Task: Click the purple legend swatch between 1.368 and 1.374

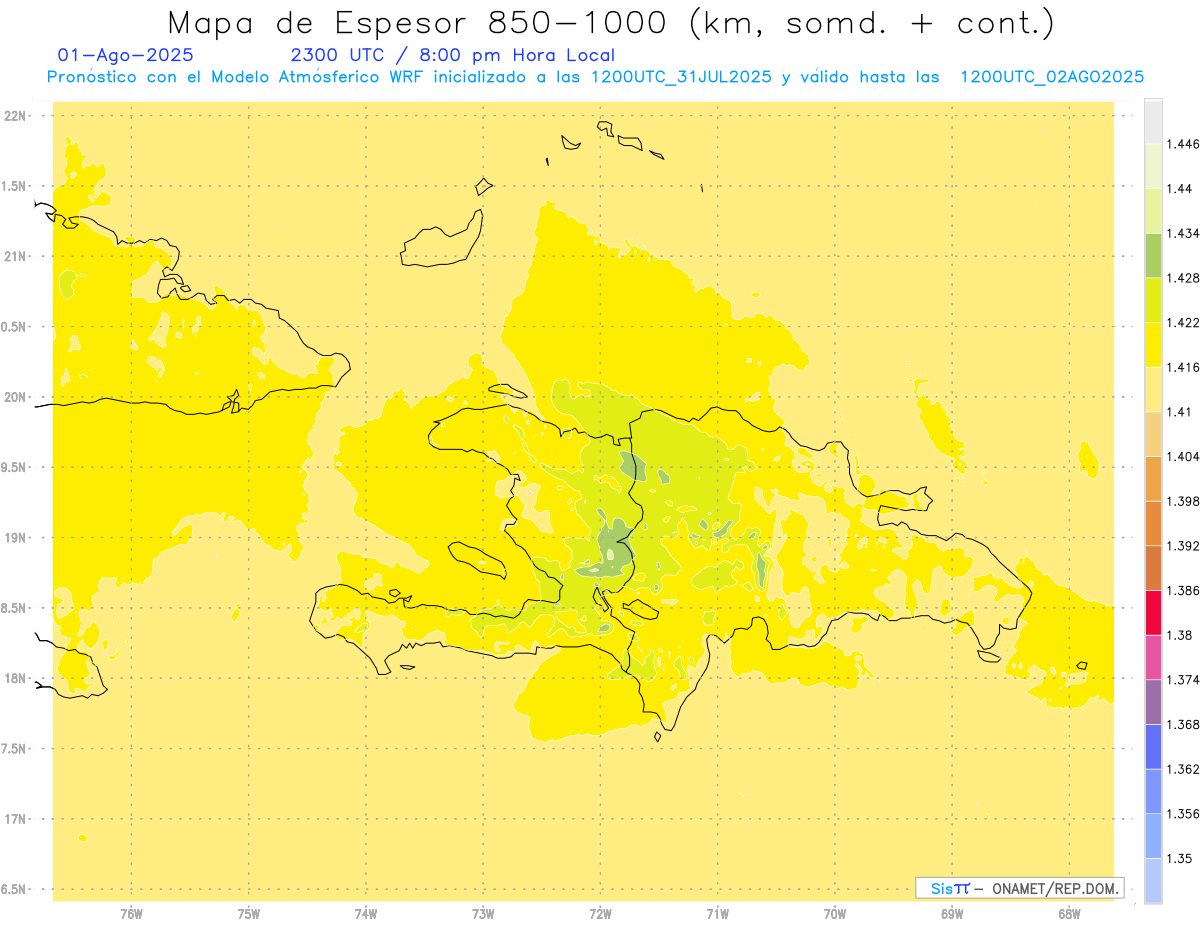Action: (1153, 702)
